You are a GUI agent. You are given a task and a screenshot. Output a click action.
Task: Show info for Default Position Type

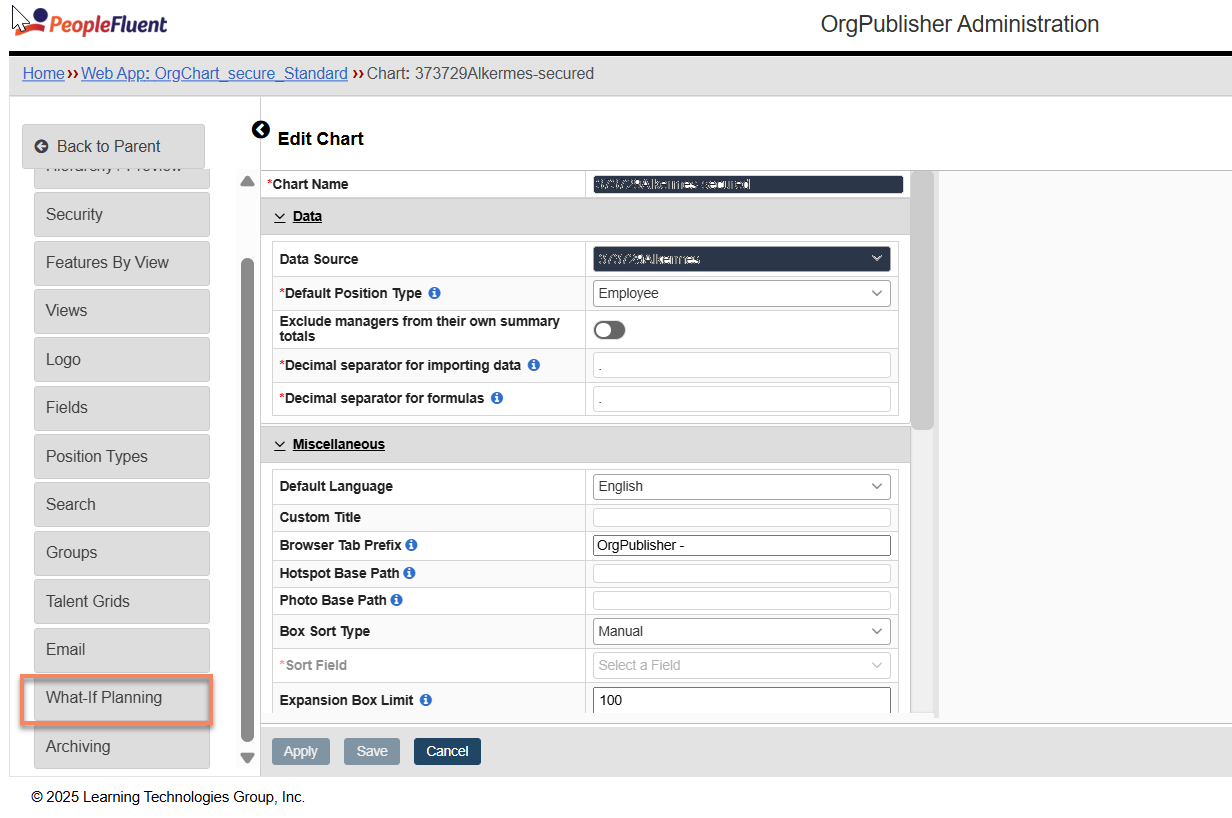(x=434, y=293)
